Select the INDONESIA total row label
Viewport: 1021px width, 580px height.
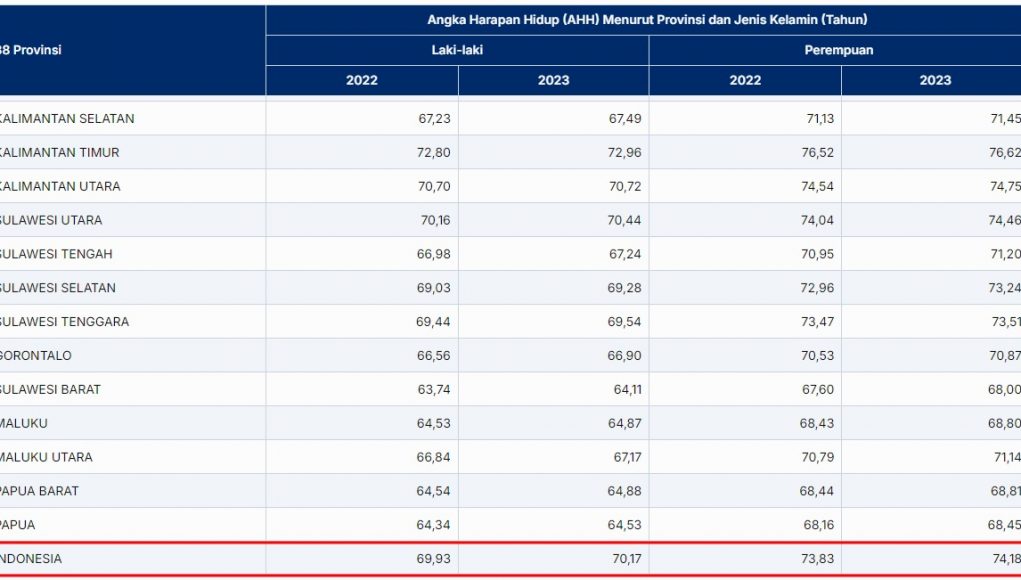click(32, 559)
